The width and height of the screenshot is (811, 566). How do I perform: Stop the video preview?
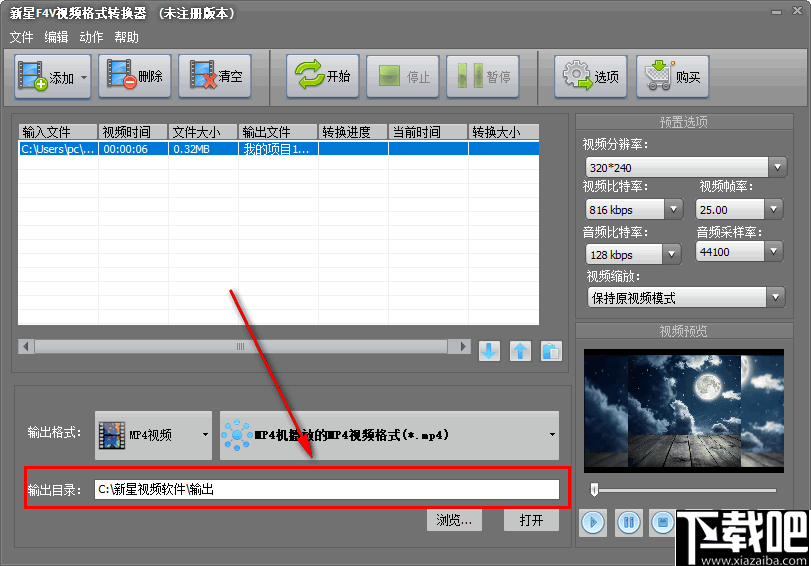click(x=663, y=523)
